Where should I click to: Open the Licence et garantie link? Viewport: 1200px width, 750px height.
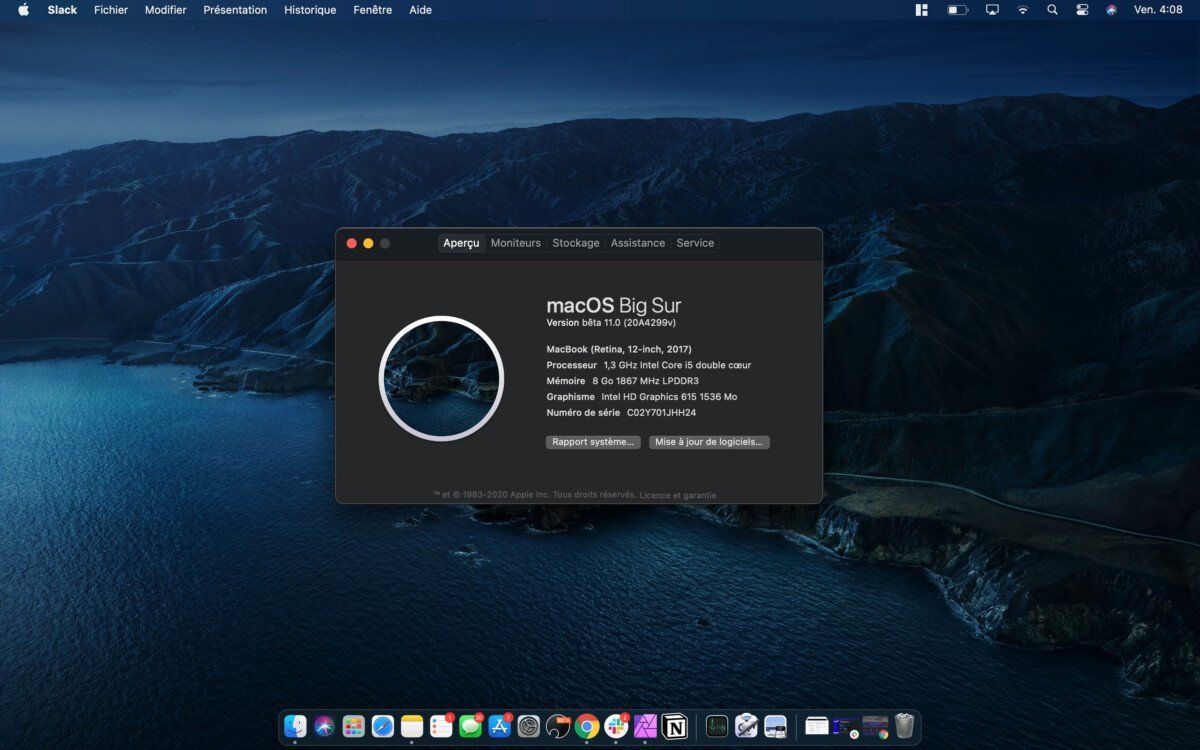point(678,495)
